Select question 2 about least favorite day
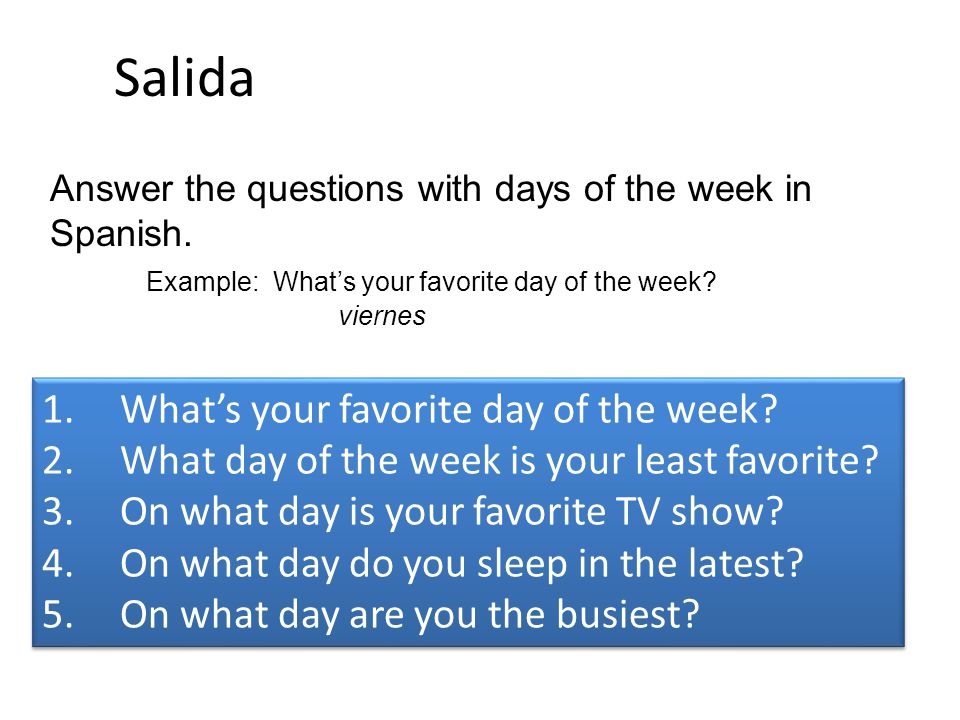Image resolution: width=960 pixels, height=720 pixels. coord(500,460)
